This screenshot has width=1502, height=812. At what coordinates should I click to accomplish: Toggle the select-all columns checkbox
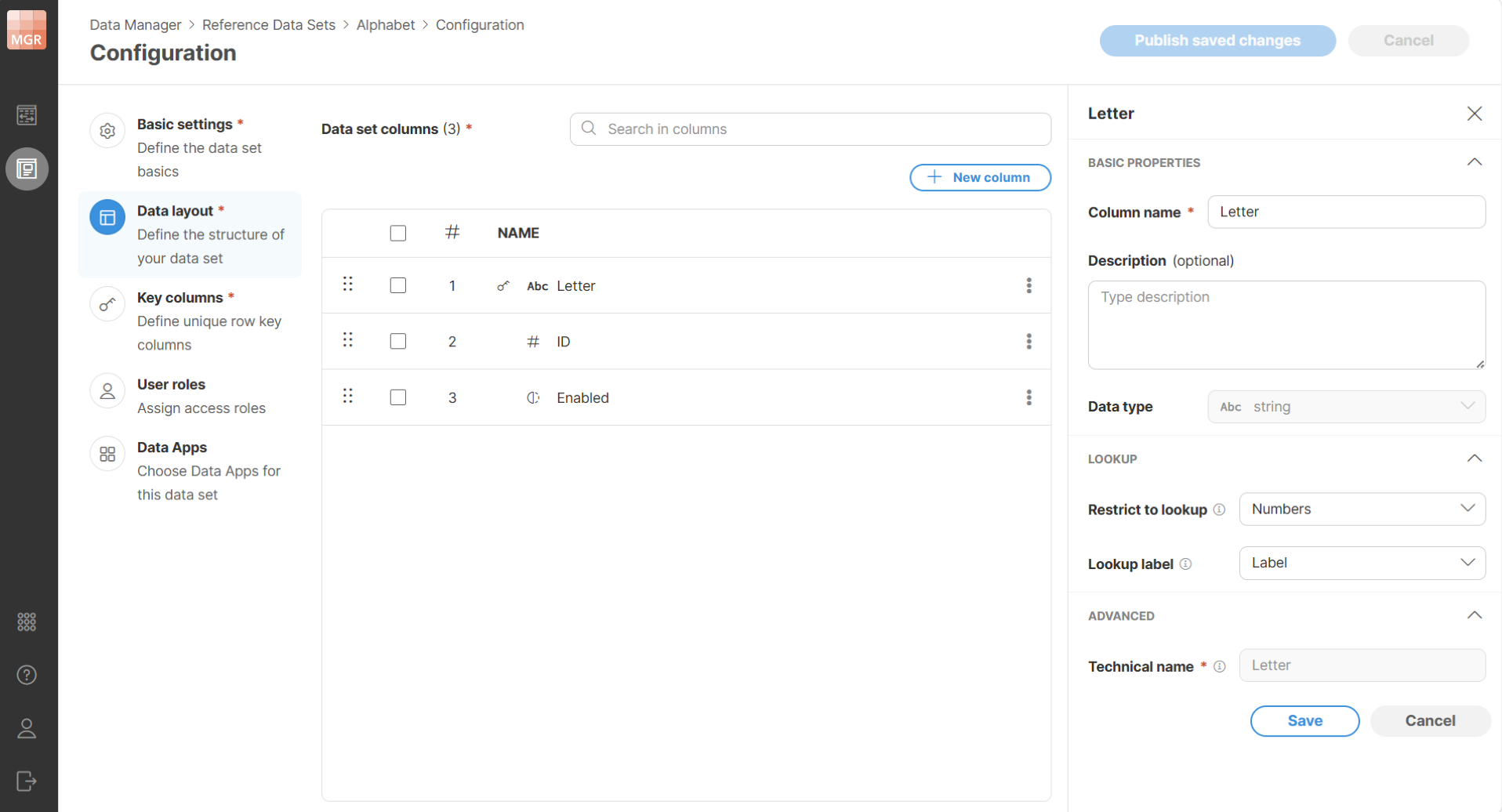[398, 233]
